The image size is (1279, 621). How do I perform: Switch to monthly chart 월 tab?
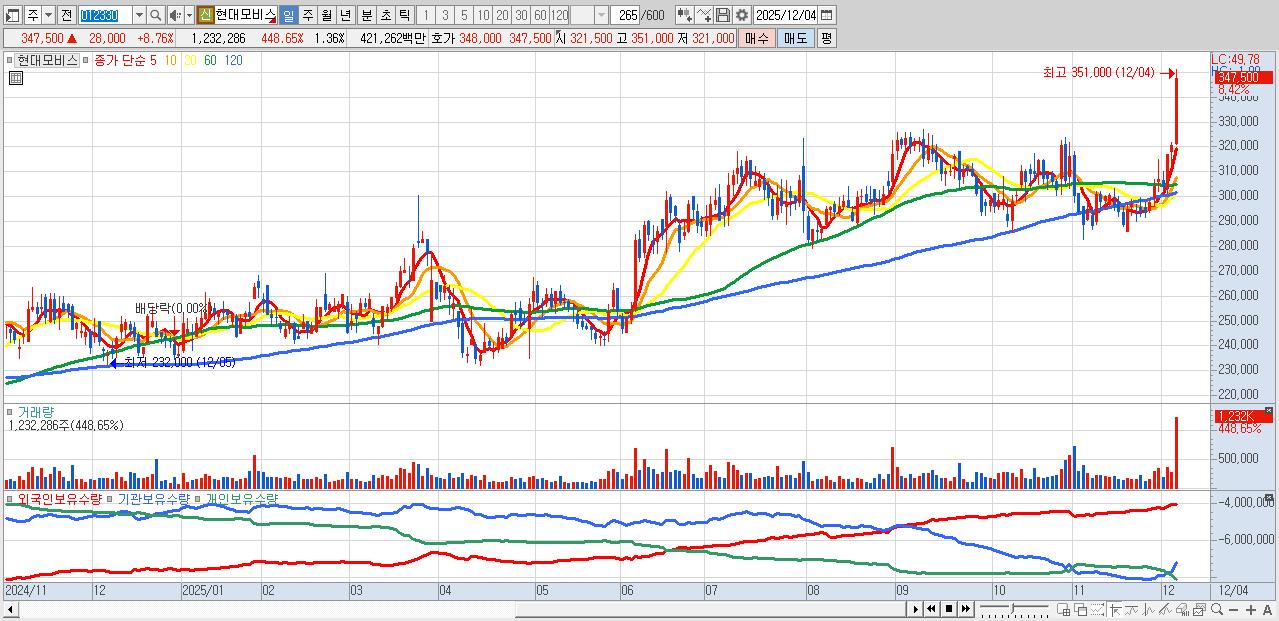pyautogui.click(x=326, y=15)
